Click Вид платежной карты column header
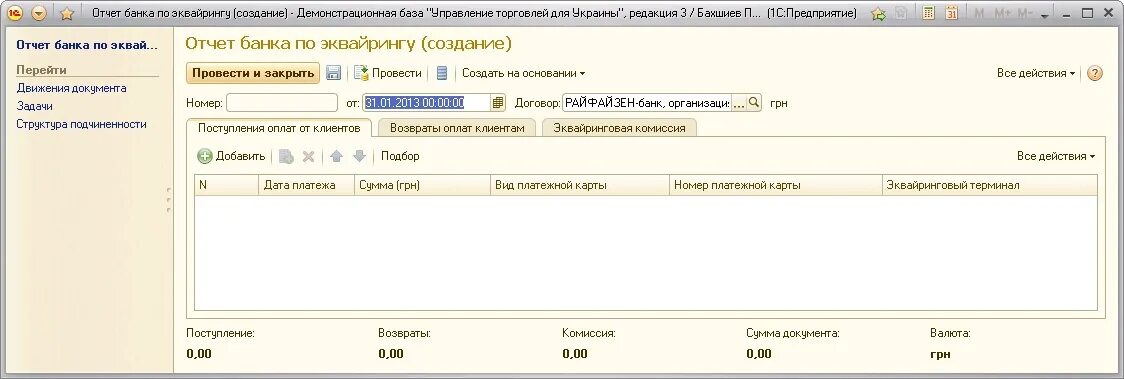This screenshot has width=1124, height=379. (579, 185)
